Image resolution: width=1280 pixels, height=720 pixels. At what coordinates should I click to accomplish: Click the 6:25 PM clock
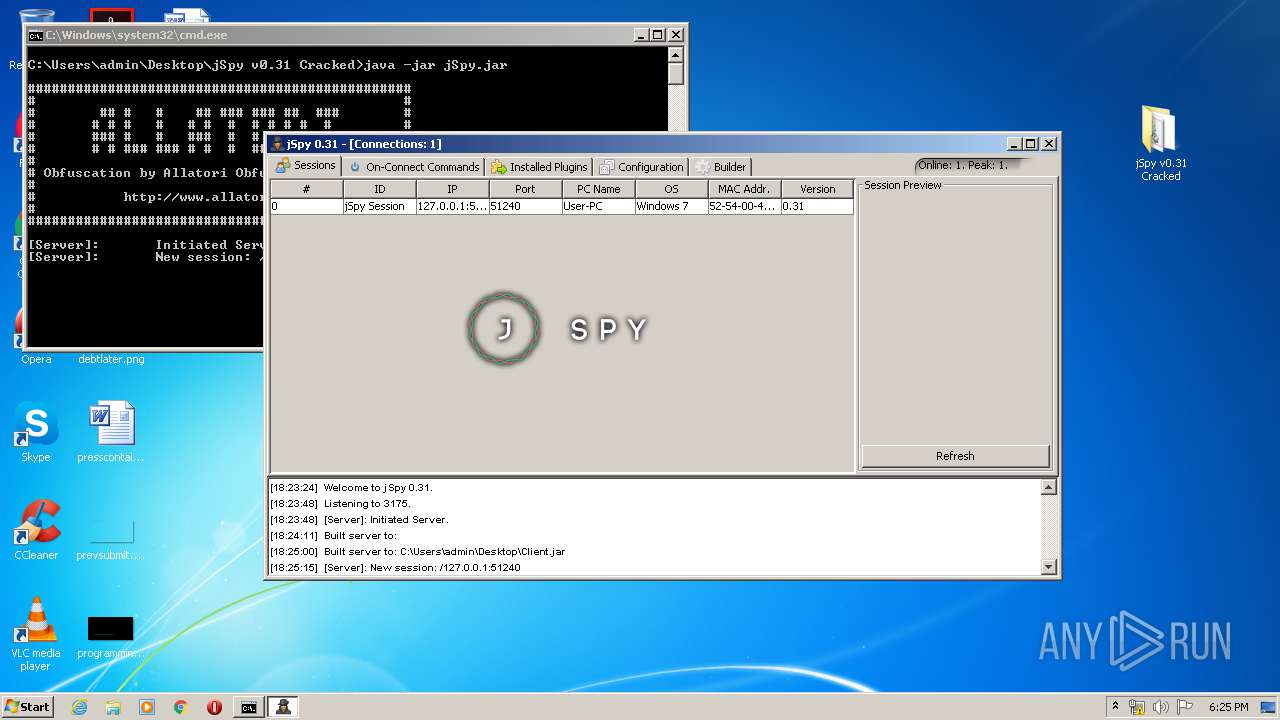click(1228, 707)
